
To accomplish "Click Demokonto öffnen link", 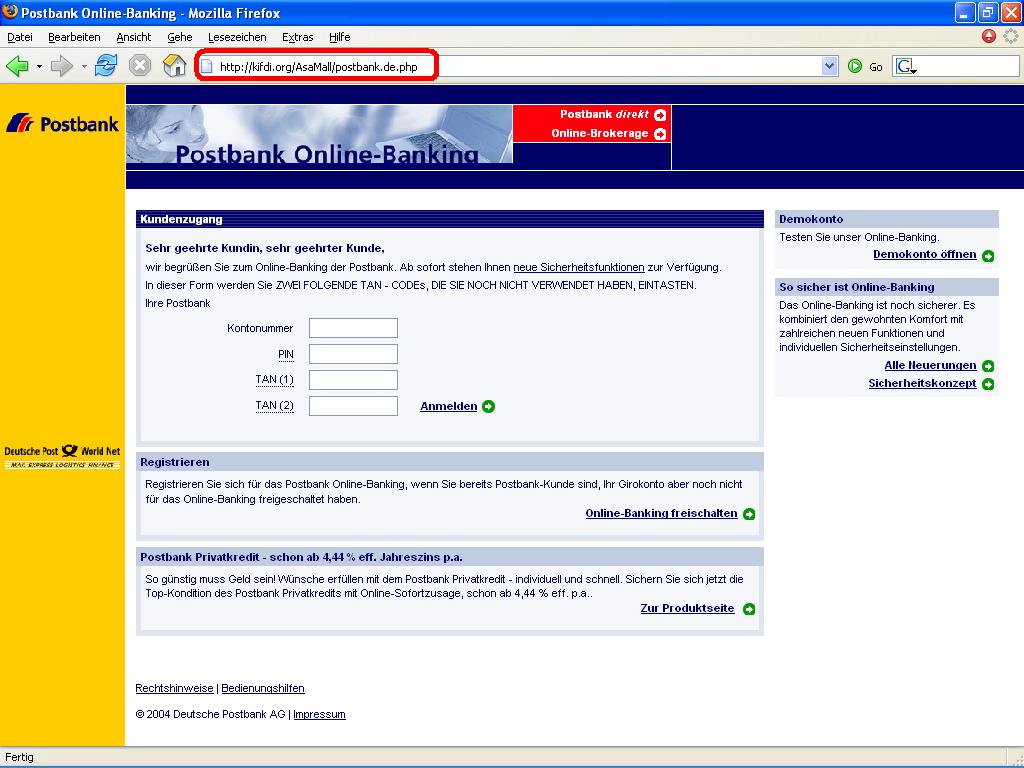I will click(x=925, y=255).
